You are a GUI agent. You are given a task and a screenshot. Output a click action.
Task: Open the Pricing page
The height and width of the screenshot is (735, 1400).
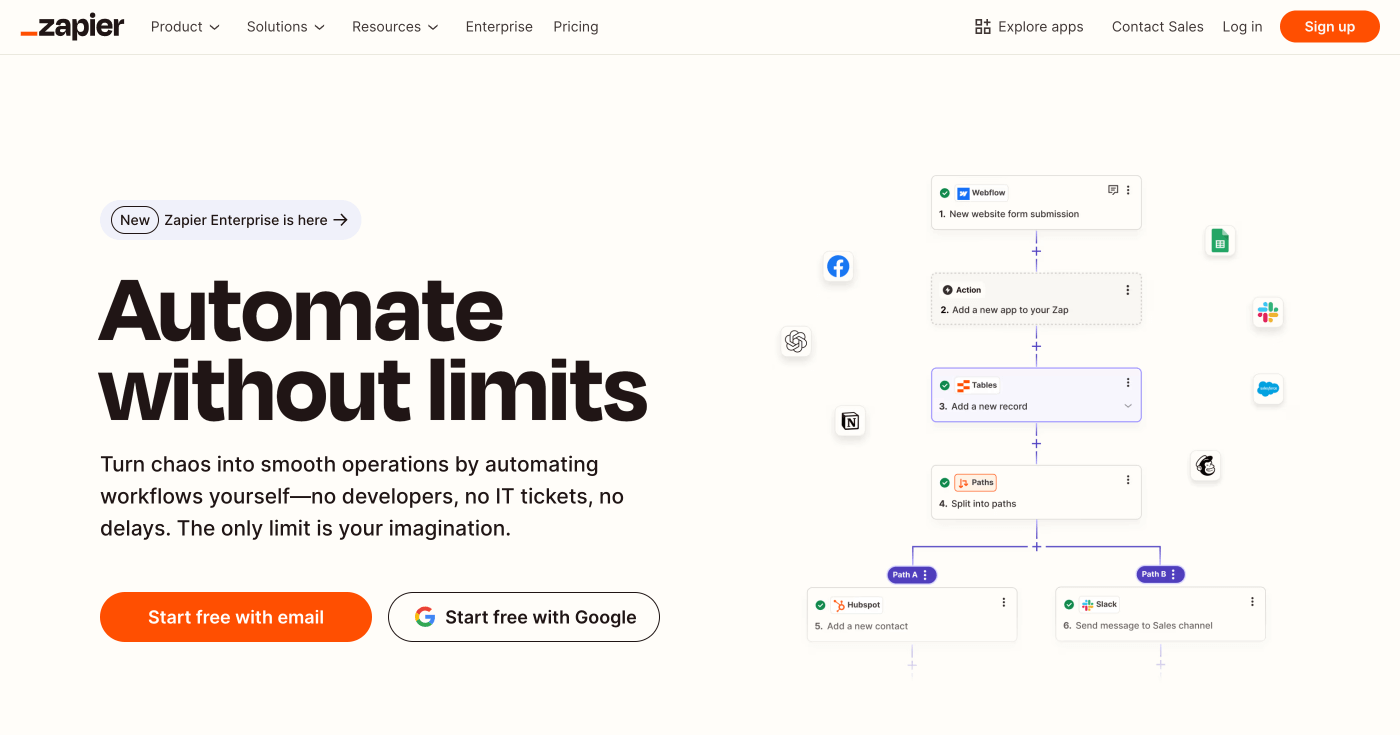576,27
